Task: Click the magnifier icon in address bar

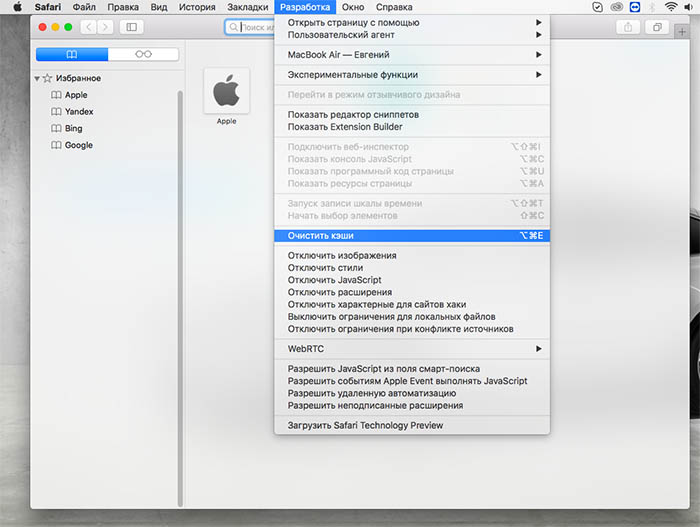Action: tap(233, 27)
